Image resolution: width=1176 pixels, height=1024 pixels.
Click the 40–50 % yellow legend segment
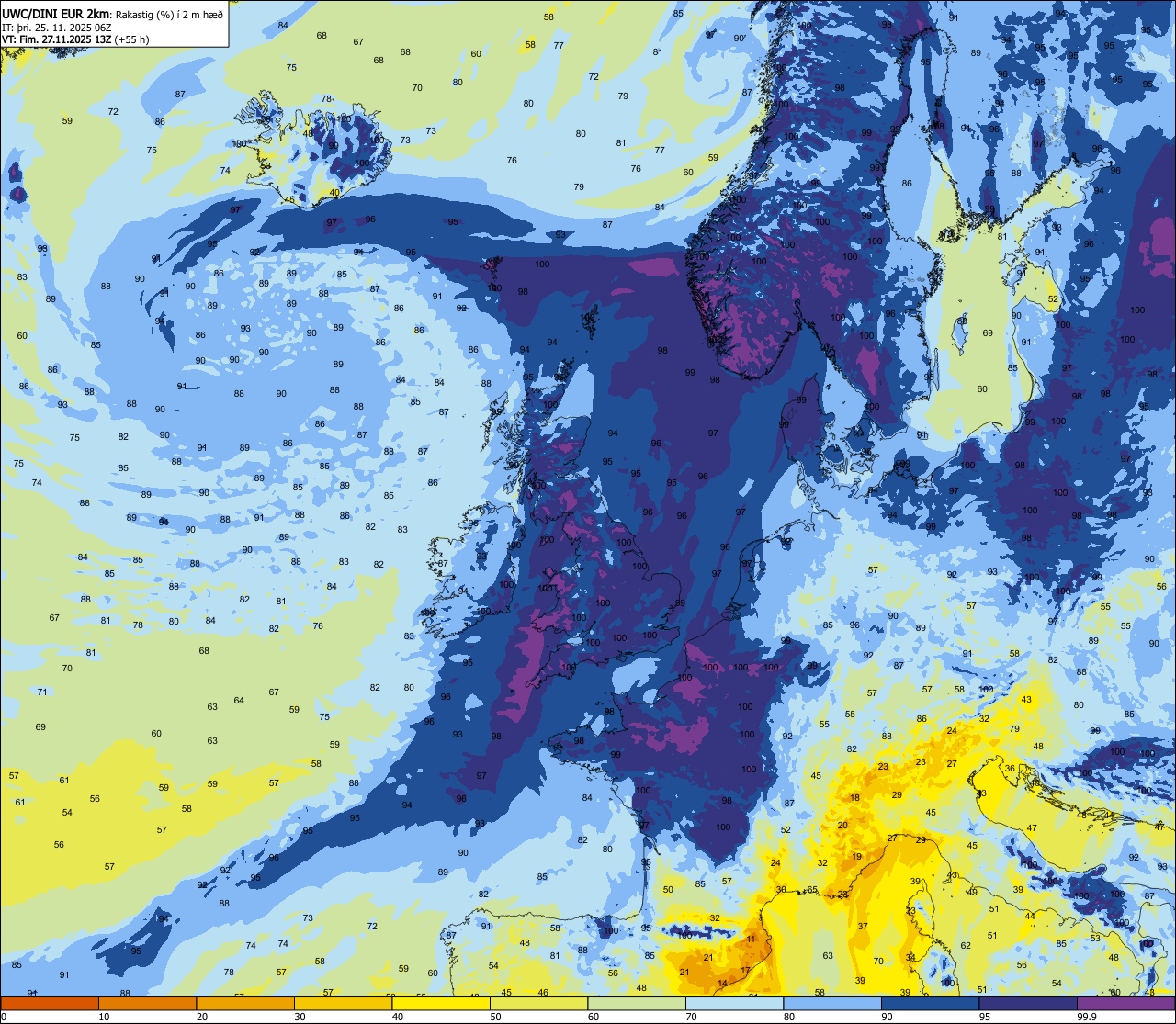point(441,1004)
